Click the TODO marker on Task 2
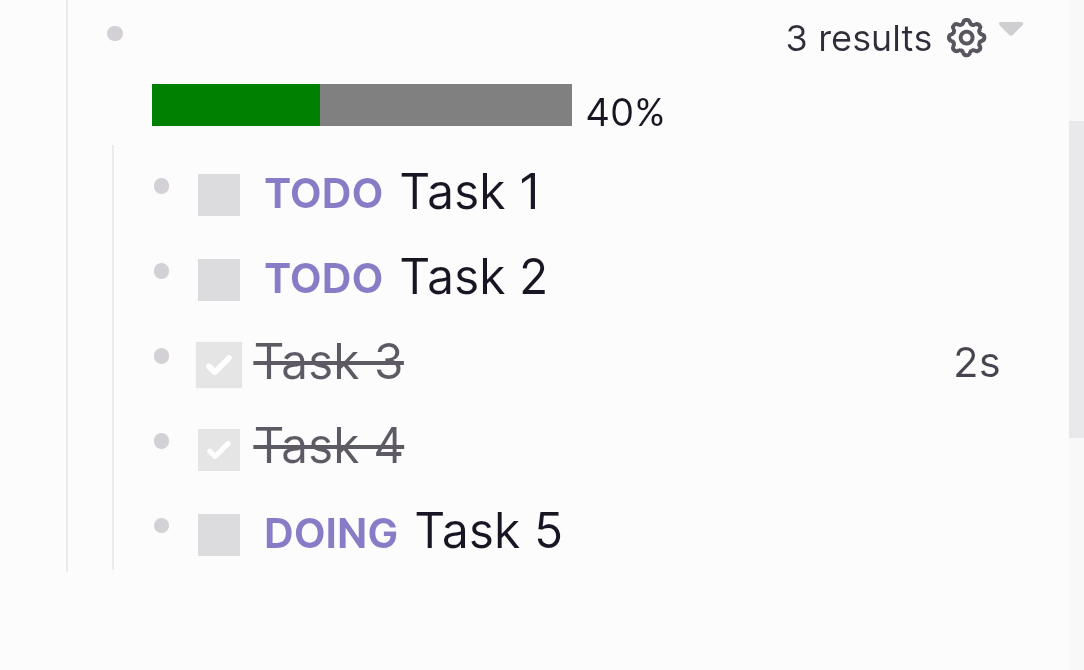This screenshot has height=670, width=1084. (323, 277)
